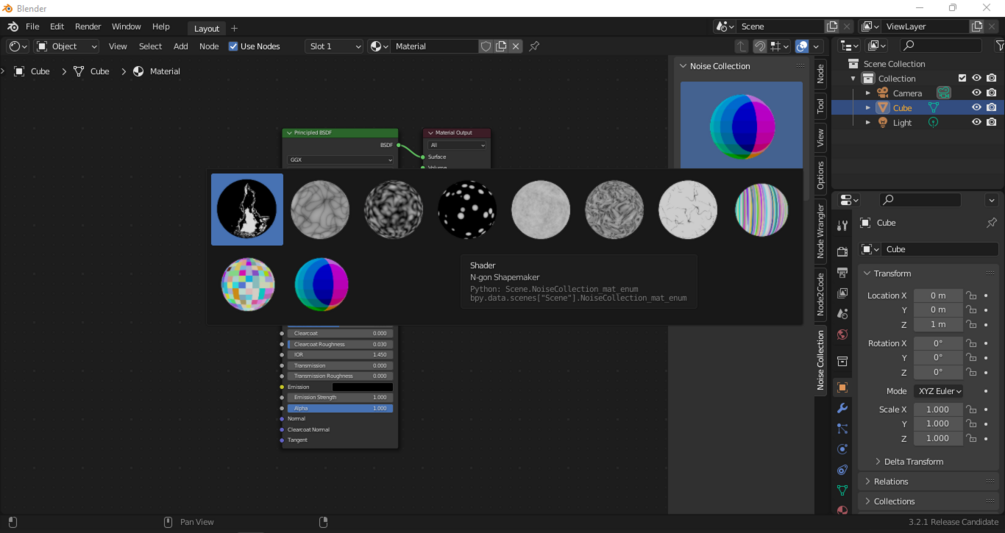Toggle the node overlays button

tap(802, 46)
